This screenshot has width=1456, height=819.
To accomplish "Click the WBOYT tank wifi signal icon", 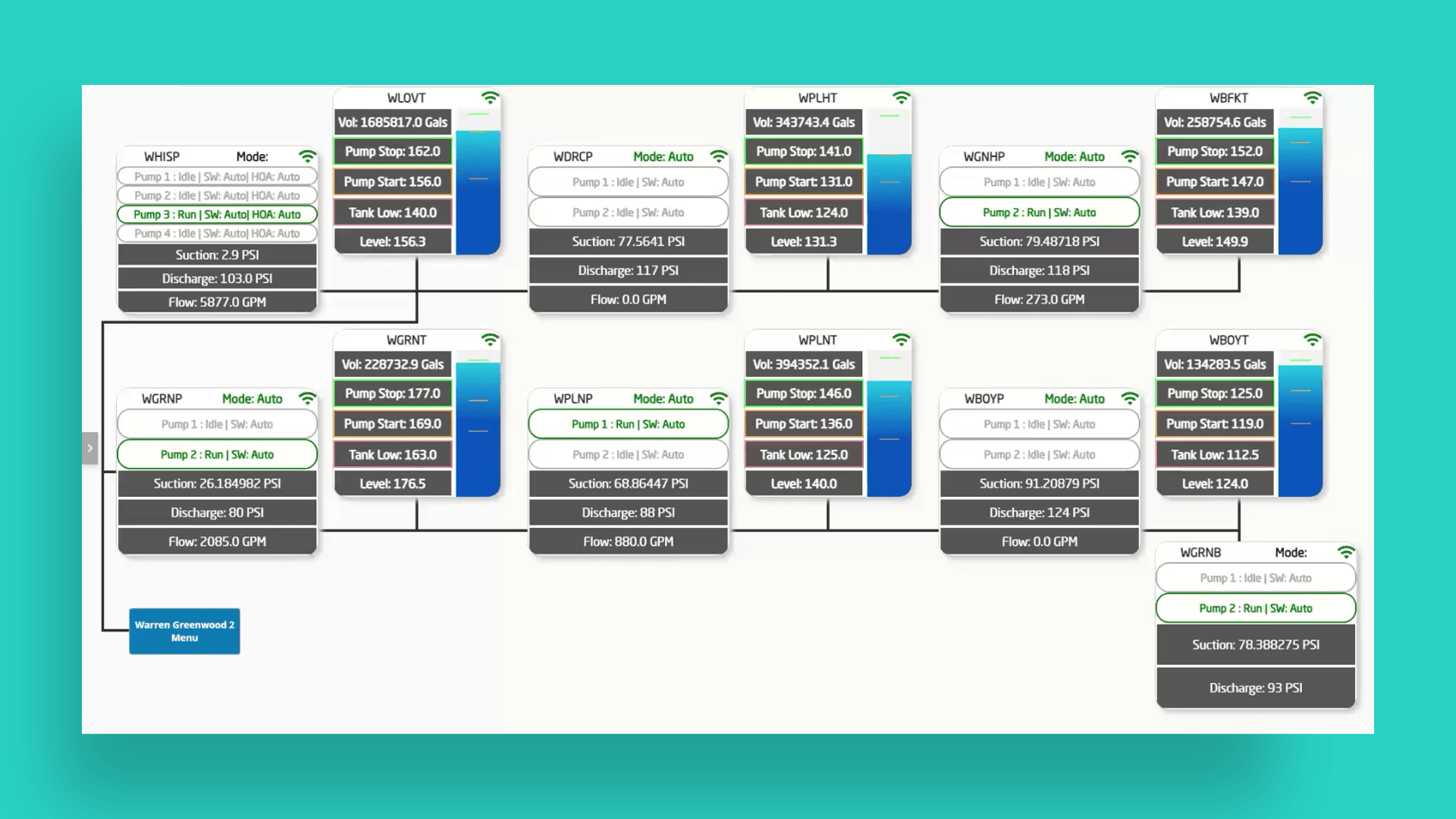I will pyautogui.click(x=1312, y=340).
